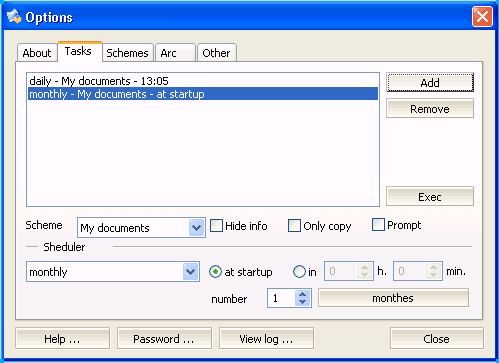Click the Options window title icon

coord(14,17)
